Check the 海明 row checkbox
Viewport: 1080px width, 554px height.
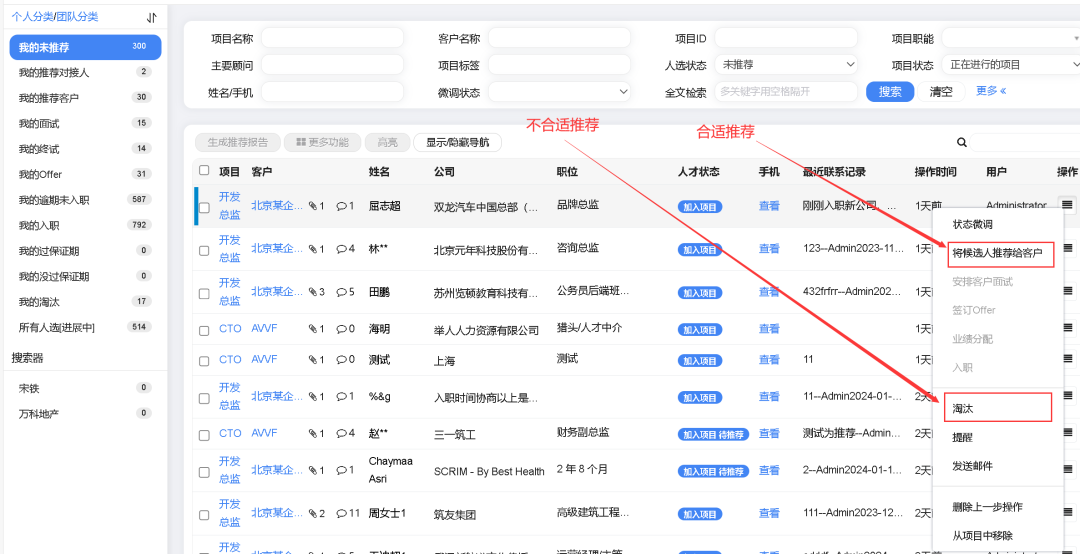(x=204, y=331)
